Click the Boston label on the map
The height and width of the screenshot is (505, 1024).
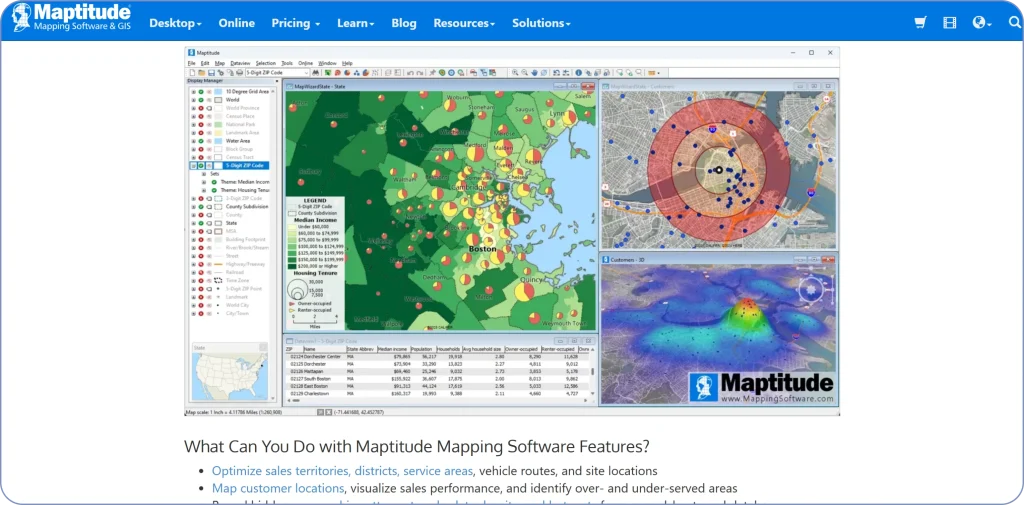[x=484, y=250]
